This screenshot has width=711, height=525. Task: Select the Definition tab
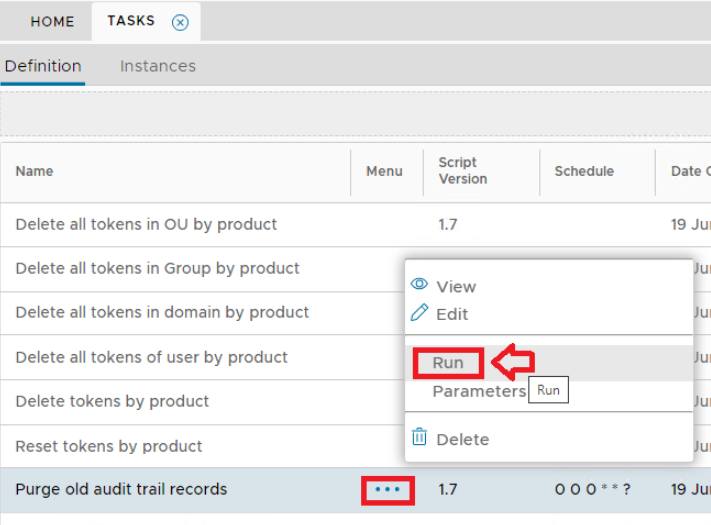point(43,66)
